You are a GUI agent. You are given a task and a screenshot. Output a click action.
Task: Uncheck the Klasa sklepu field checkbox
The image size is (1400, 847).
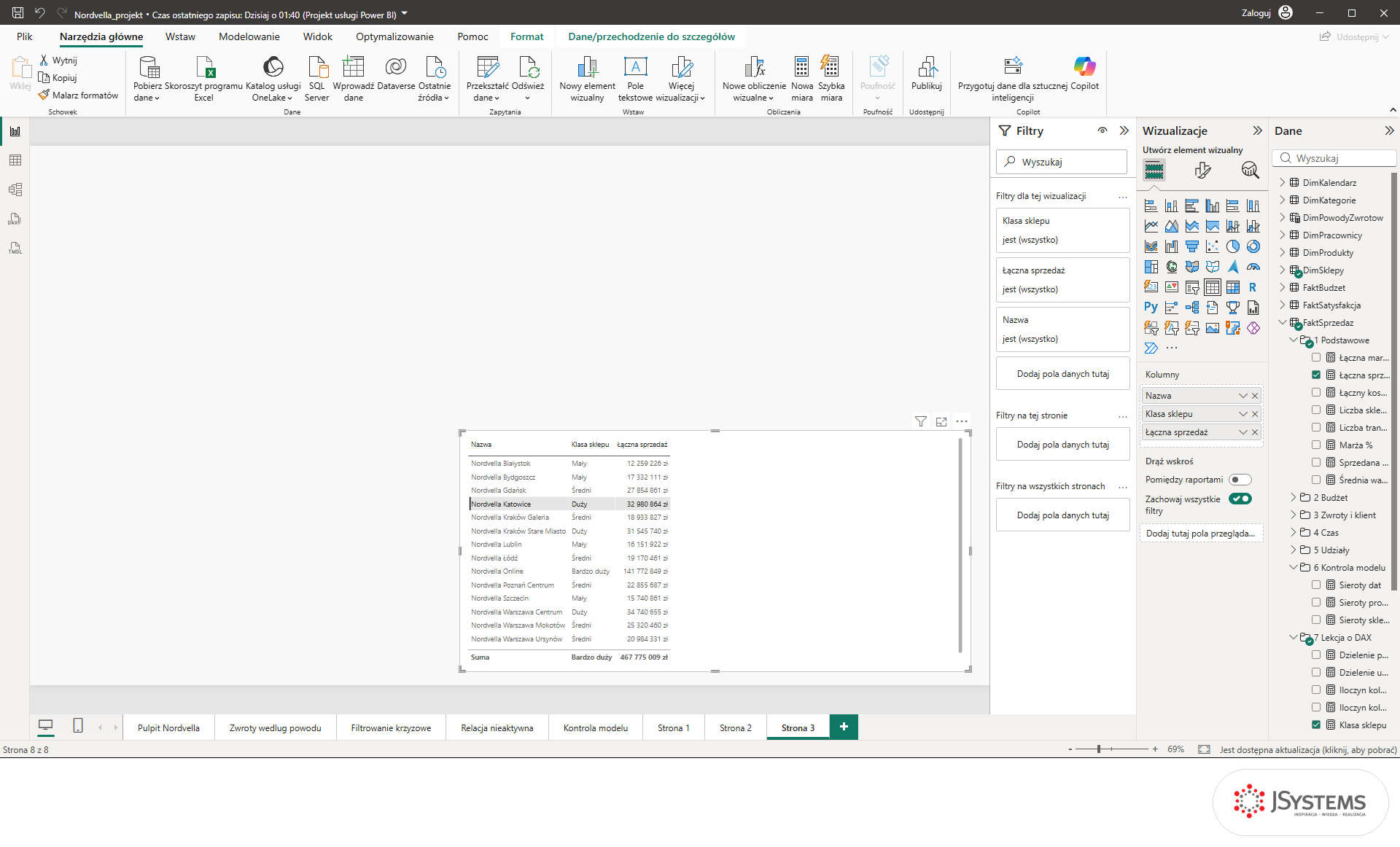1316,725
